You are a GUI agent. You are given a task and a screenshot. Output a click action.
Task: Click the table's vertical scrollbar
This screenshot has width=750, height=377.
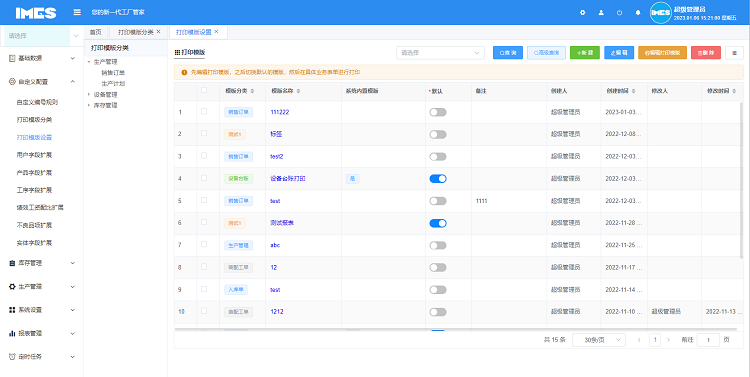click(742, 179)
